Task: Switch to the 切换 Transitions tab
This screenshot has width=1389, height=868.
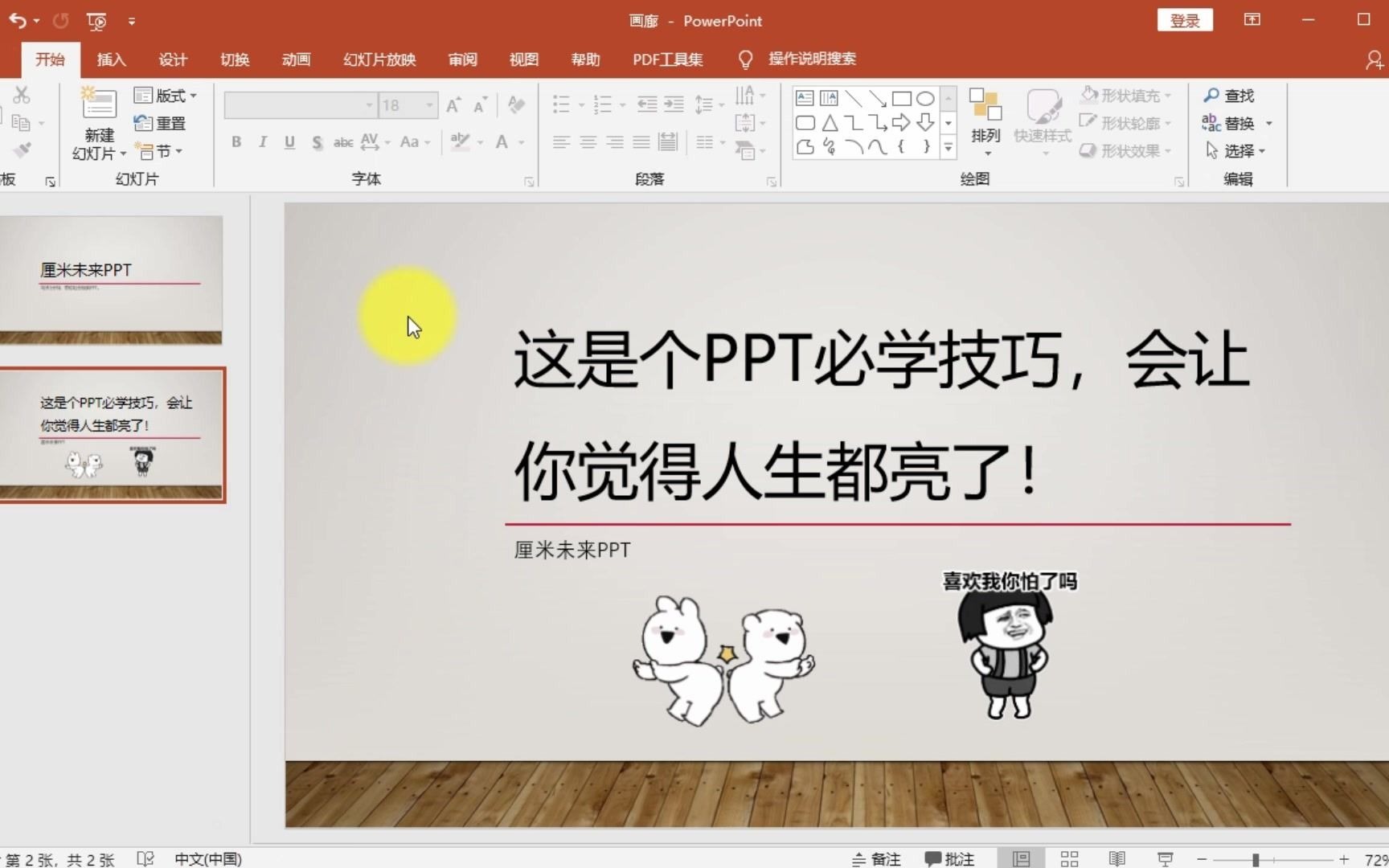Action: (235, 59)
